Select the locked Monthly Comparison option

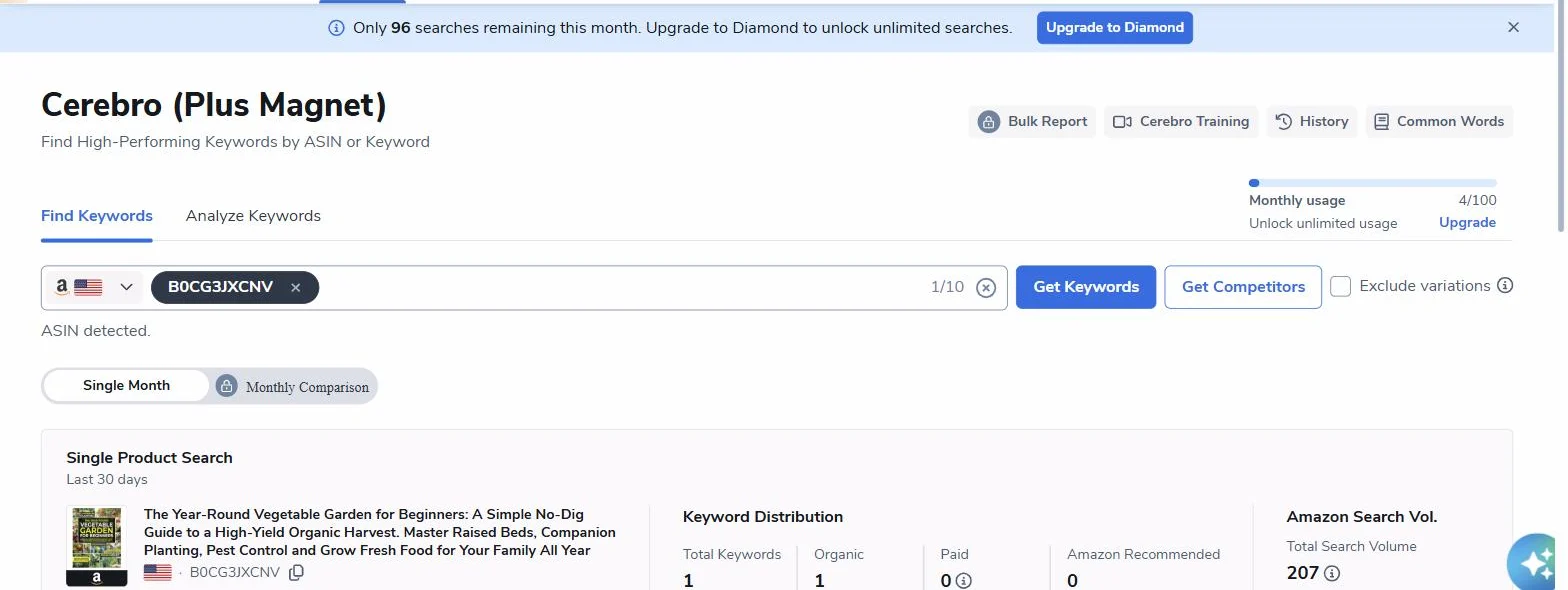pos(294,387)
